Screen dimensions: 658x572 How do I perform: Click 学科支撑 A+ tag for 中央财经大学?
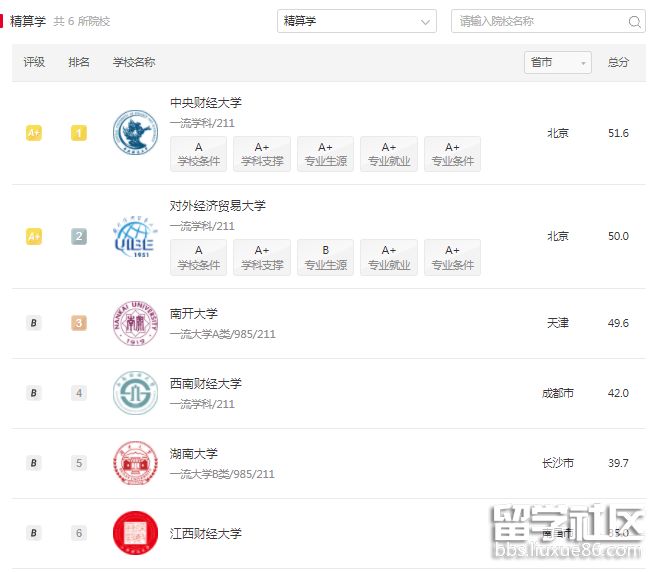262,154
